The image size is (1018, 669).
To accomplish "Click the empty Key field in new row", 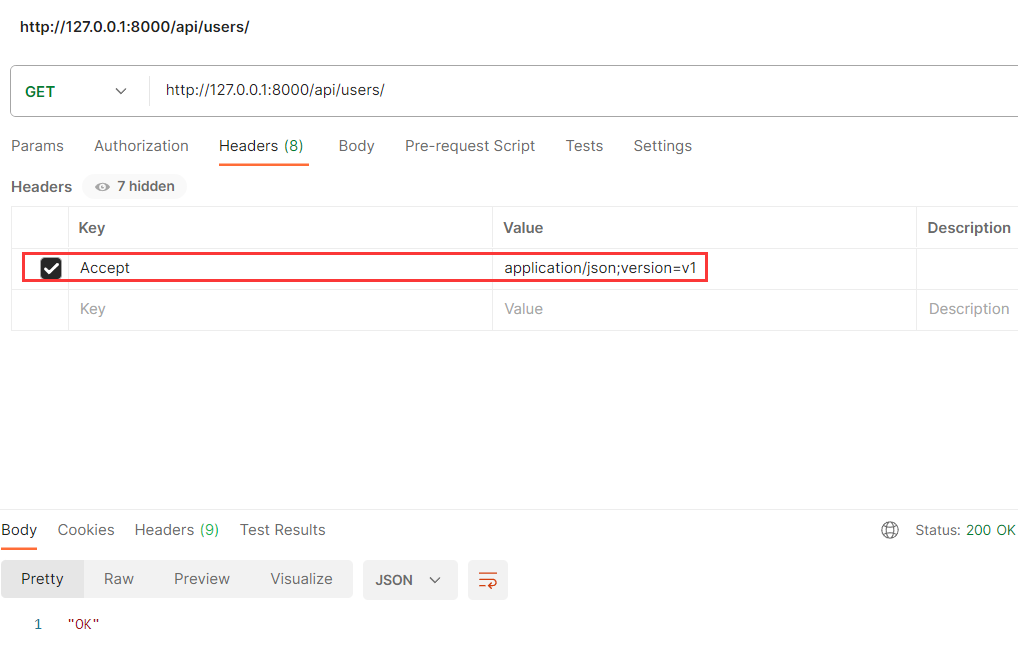I will click(280, 309).
